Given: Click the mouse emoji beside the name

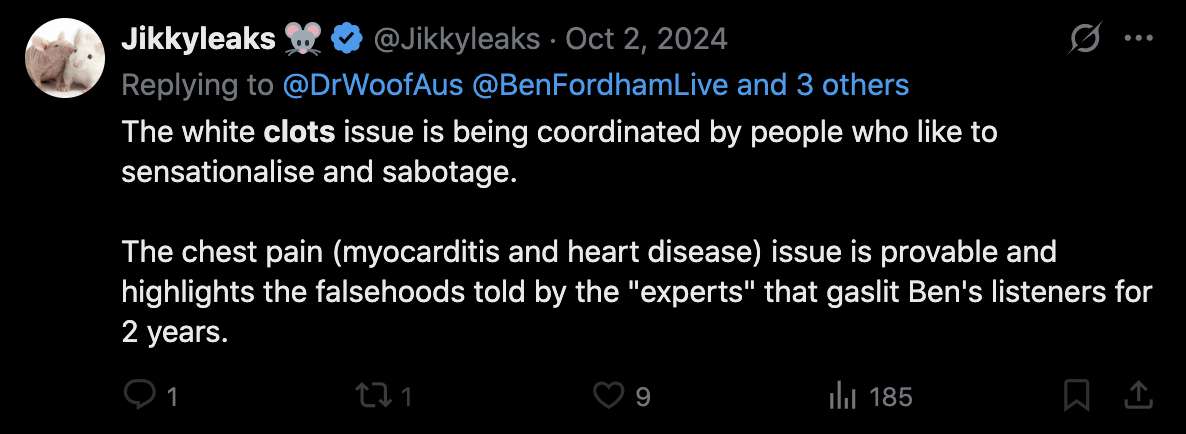Looking at the screenshot, I should pos(303,40).
